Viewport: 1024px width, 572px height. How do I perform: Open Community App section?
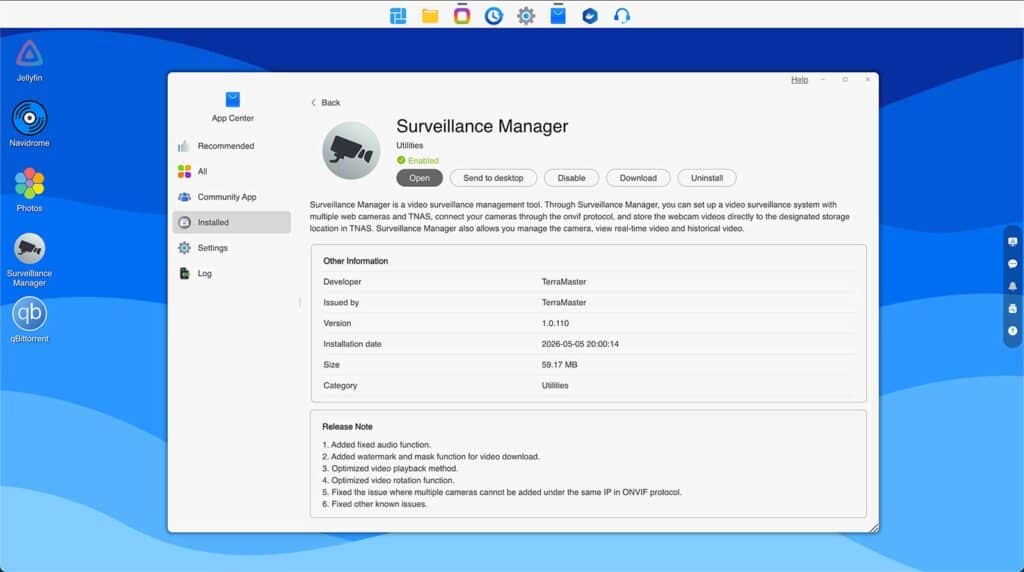pos(231,197)
